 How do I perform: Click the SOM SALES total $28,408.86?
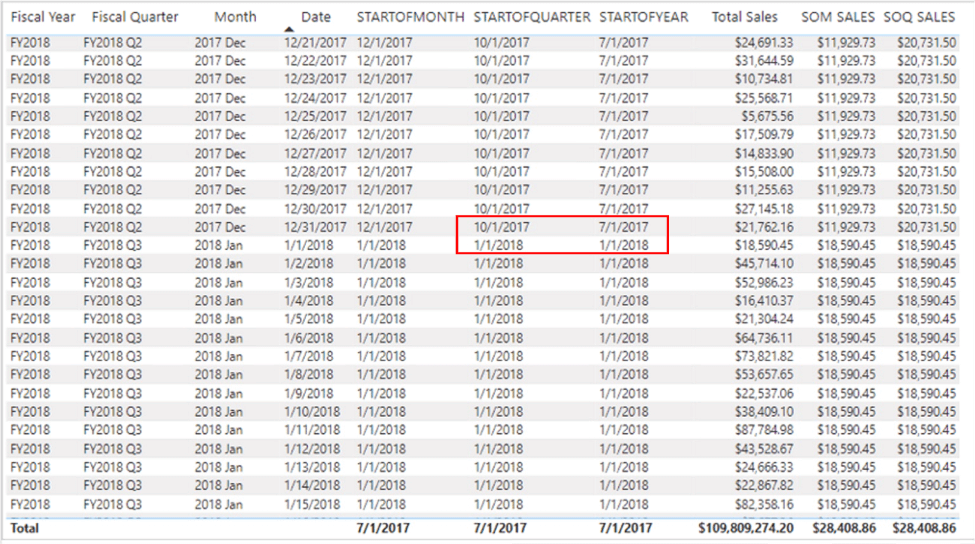click(844, 528)
